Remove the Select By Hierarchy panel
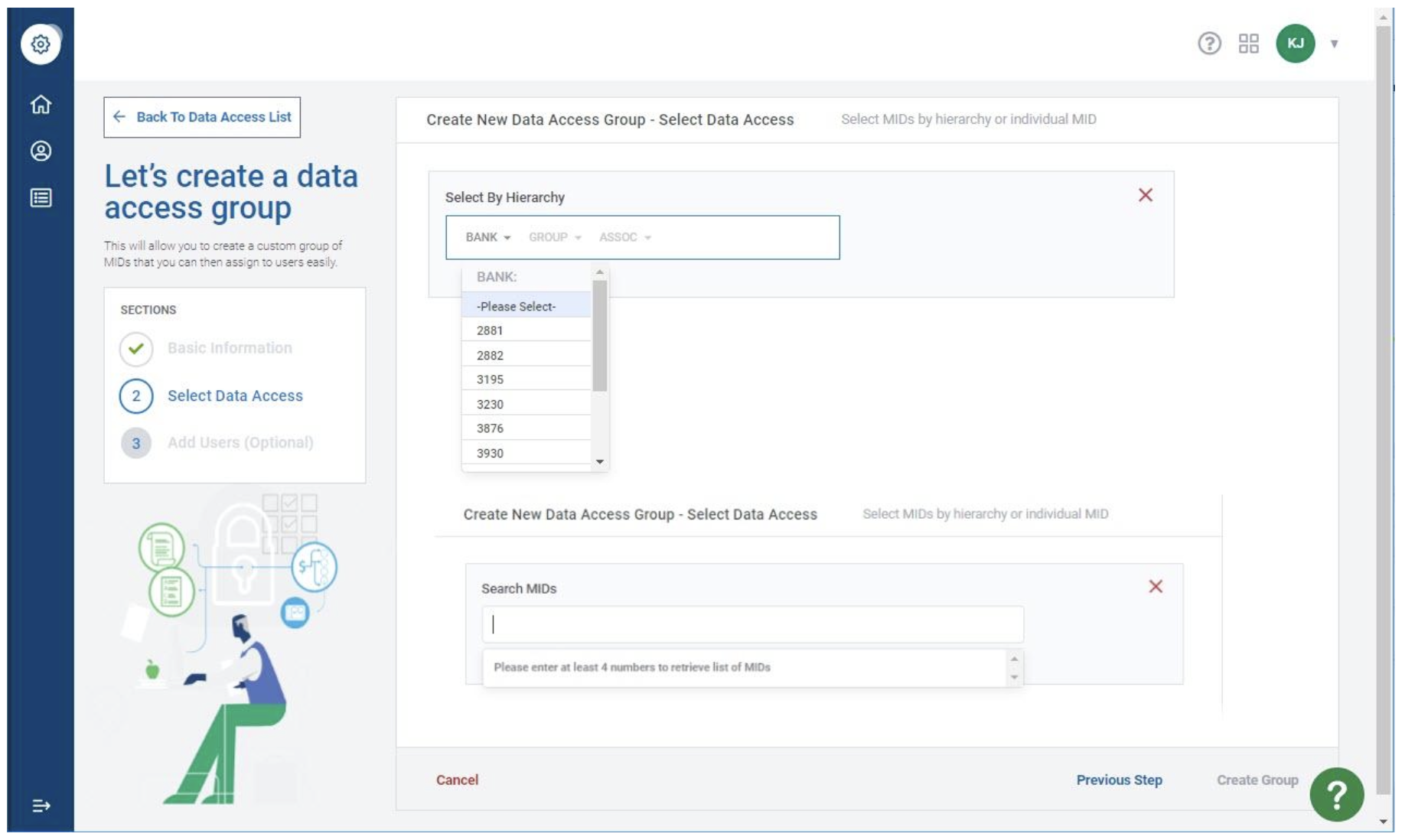Viewport: 1405px width, 840px height. pyautogui.click(x=1145, y=195)
